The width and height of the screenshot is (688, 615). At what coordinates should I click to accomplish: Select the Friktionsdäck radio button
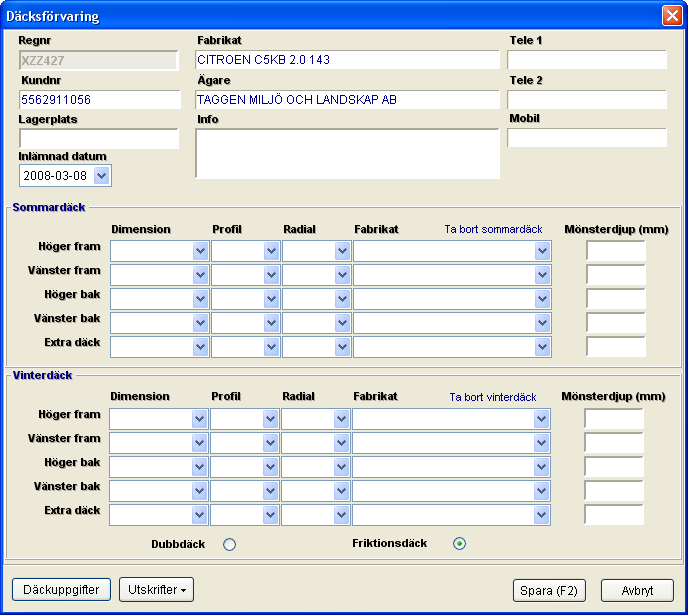pos(459,543)
